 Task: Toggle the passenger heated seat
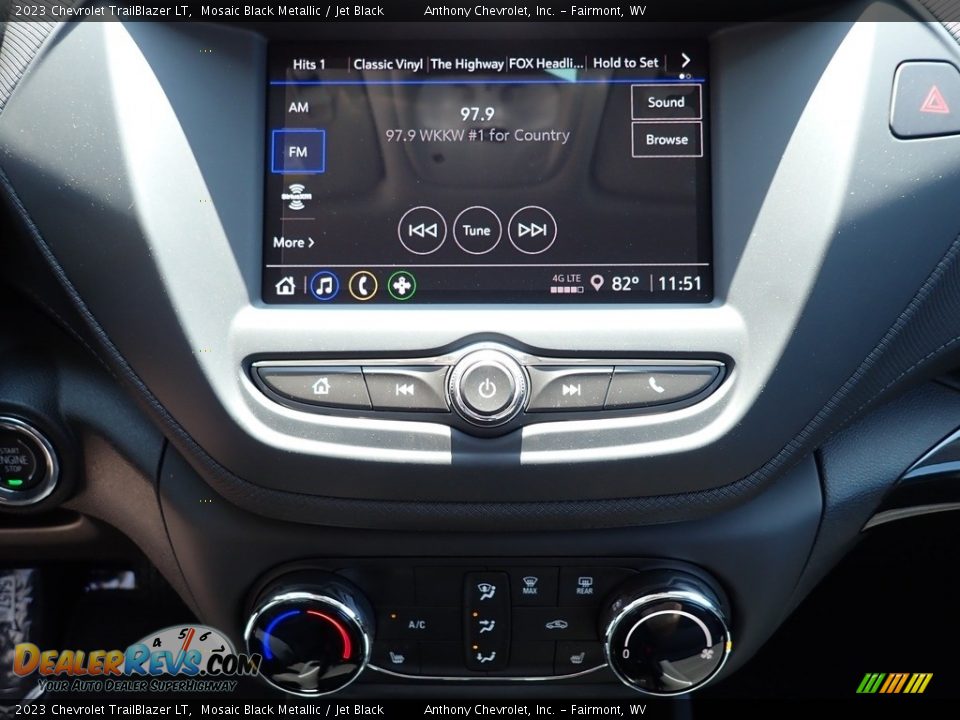[x=577, y=658]
